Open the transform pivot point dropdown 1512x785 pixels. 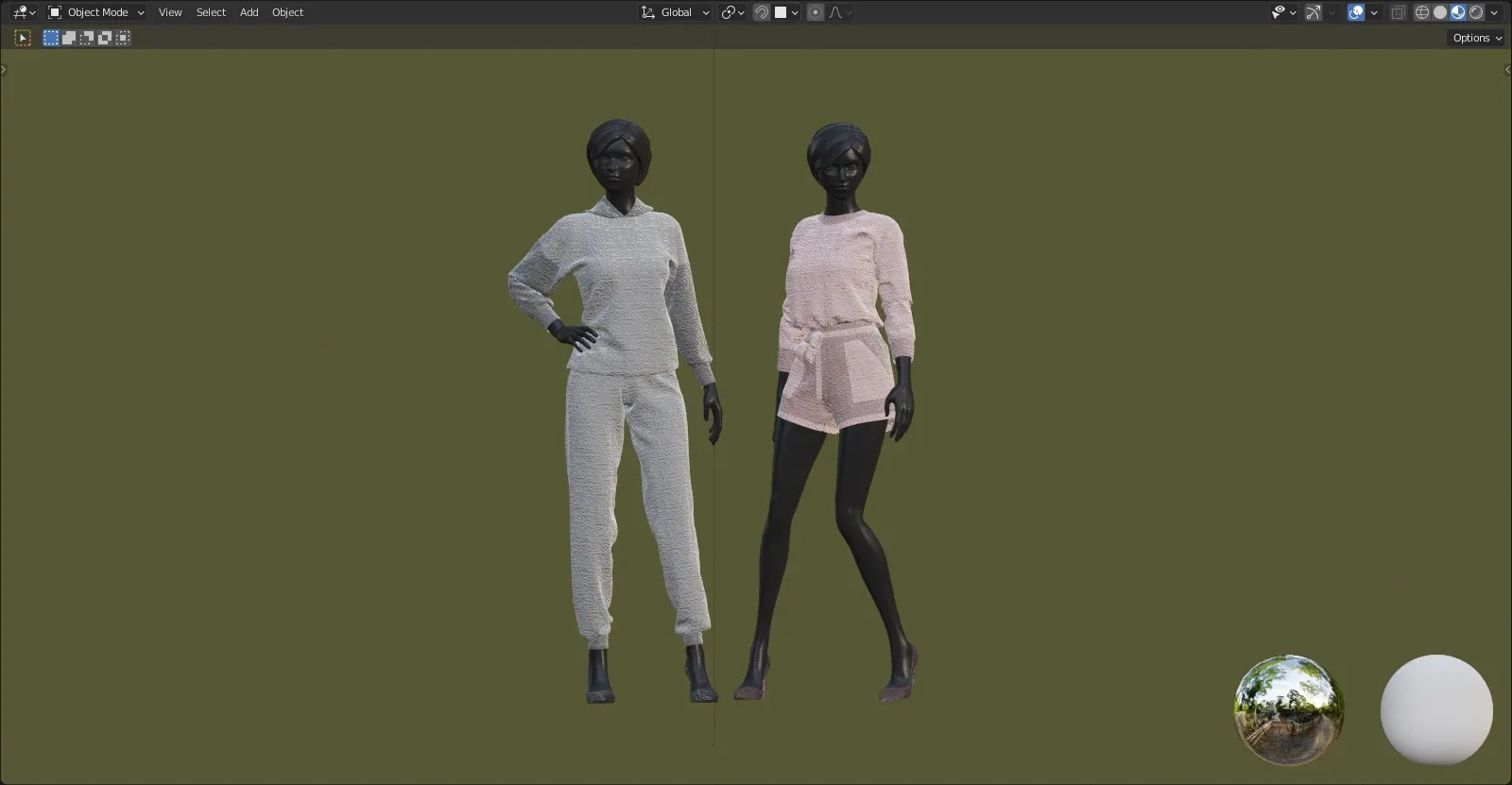pyautogui.click(x=732, y=12)
